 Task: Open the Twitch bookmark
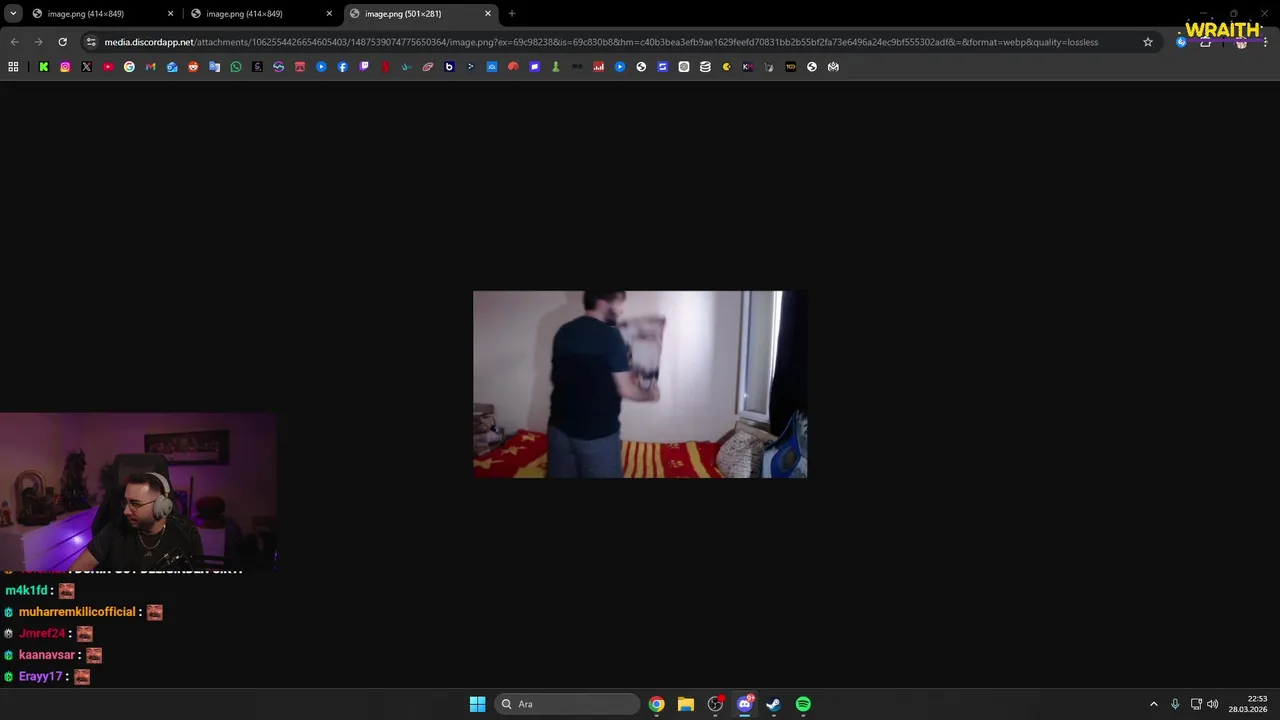(x=364, y=67)
